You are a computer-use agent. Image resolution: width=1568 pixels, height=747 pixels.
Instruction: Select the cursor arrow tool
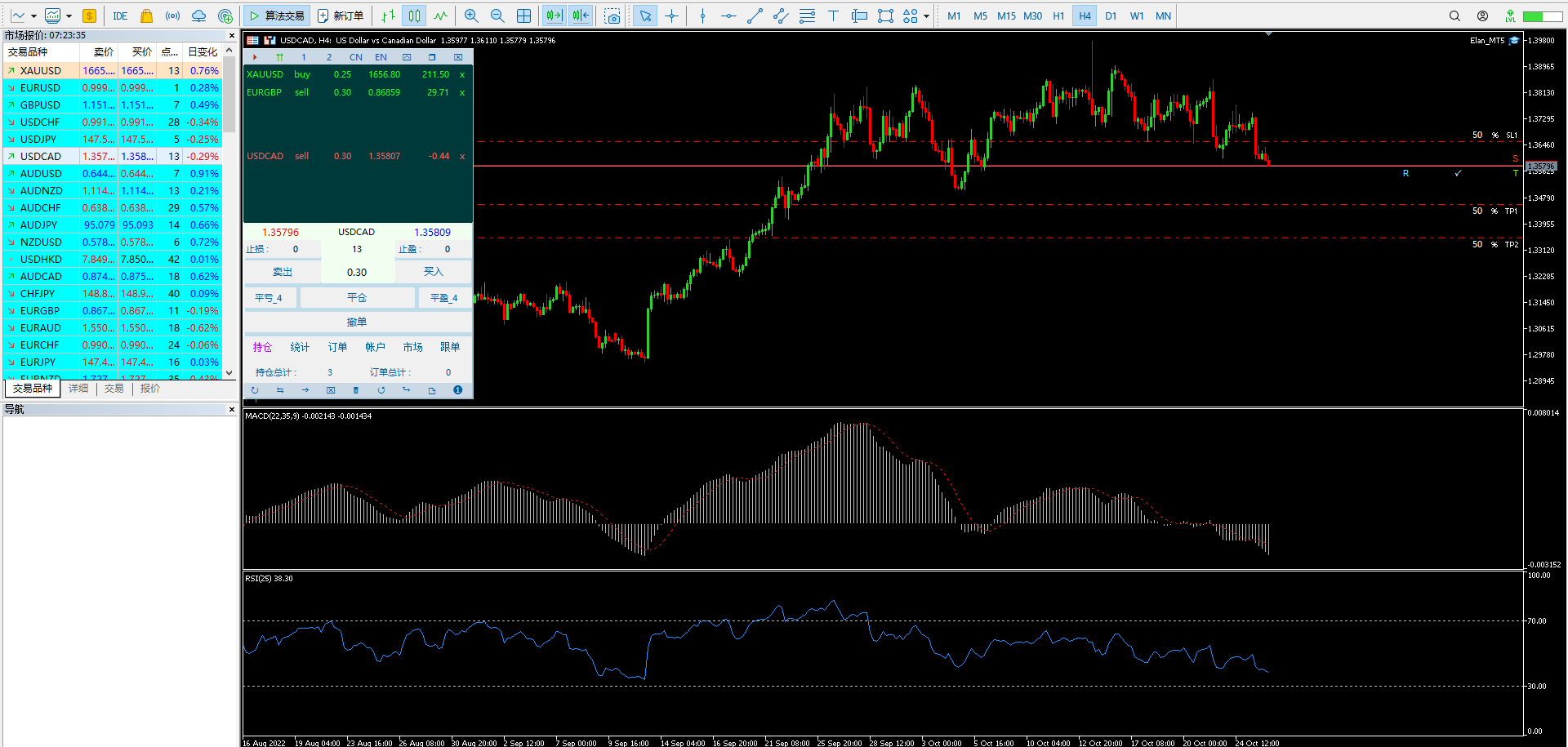[645, 16]
